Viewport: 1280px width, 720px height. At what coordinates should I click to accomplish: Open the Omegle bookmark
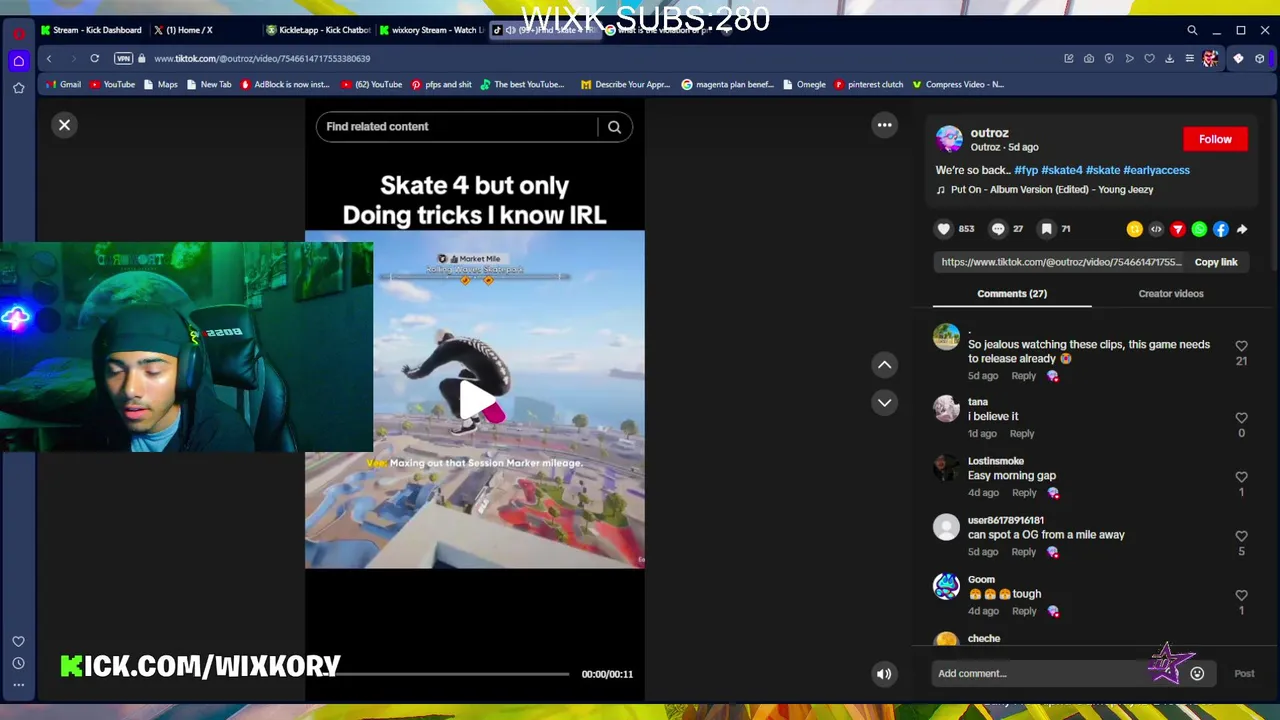[804, 85]
